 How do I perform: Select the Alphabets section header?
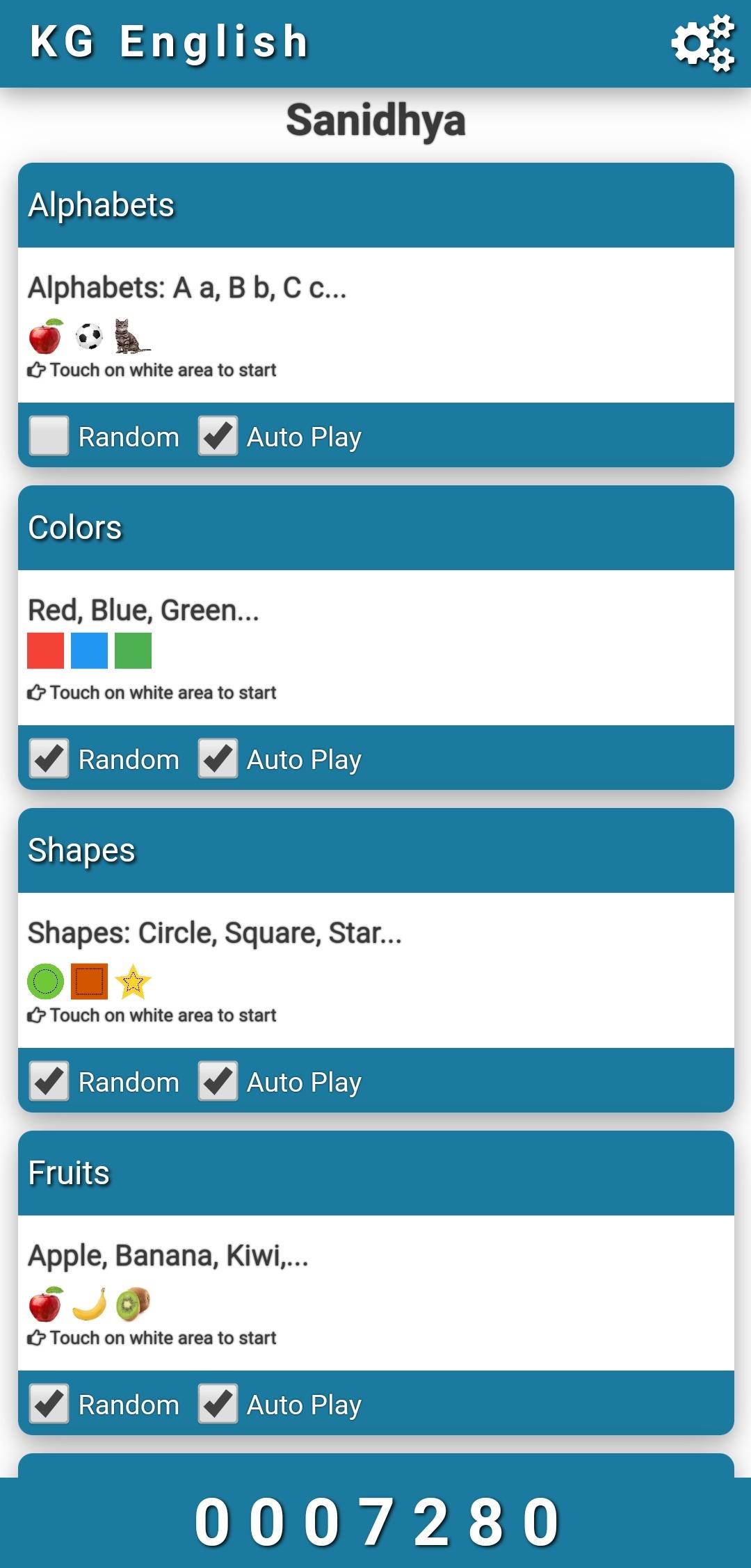375,205
